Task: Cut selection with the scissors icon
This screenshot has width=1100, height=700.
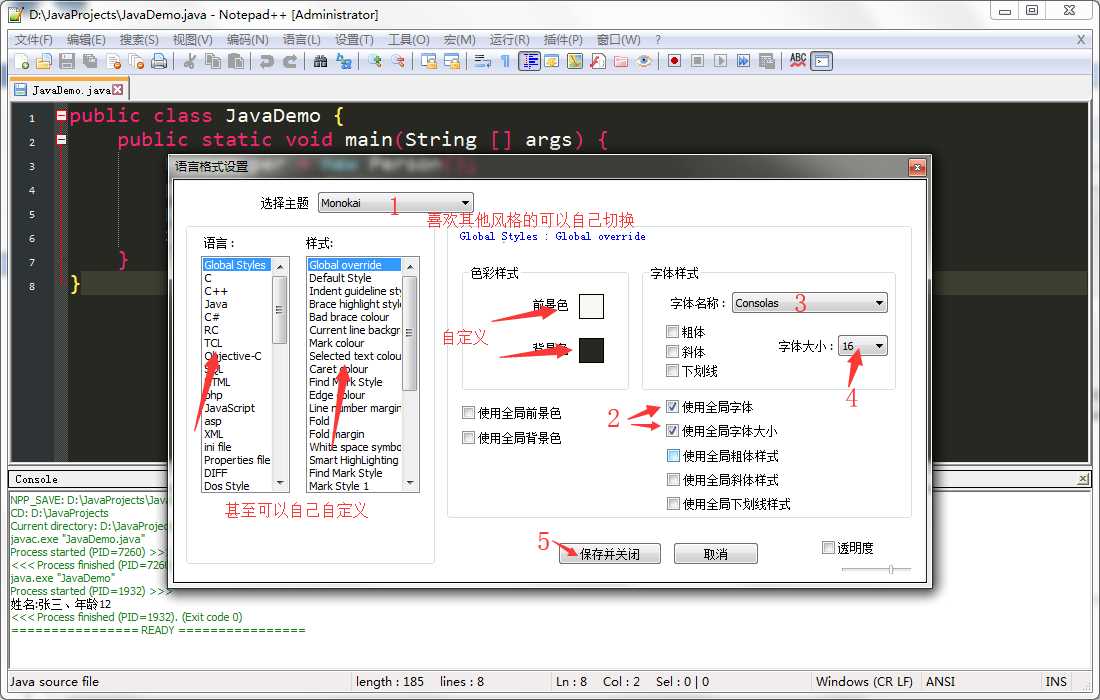Action: [189, 62]
